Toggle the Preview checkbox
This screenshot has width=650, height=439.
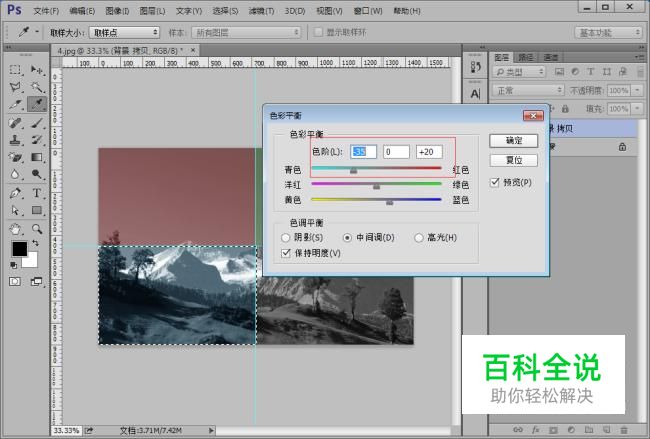(x=495, y=182)
